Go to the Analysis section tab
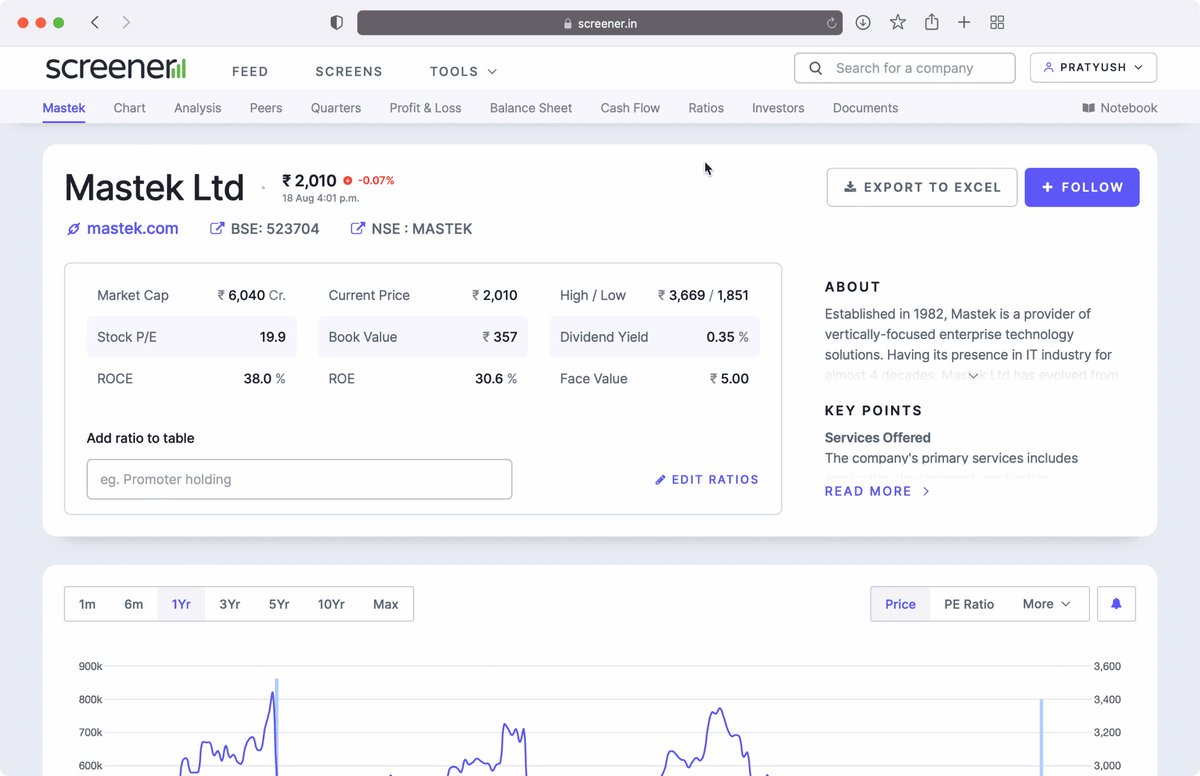Screen dimensions: 1200x776 198,108
